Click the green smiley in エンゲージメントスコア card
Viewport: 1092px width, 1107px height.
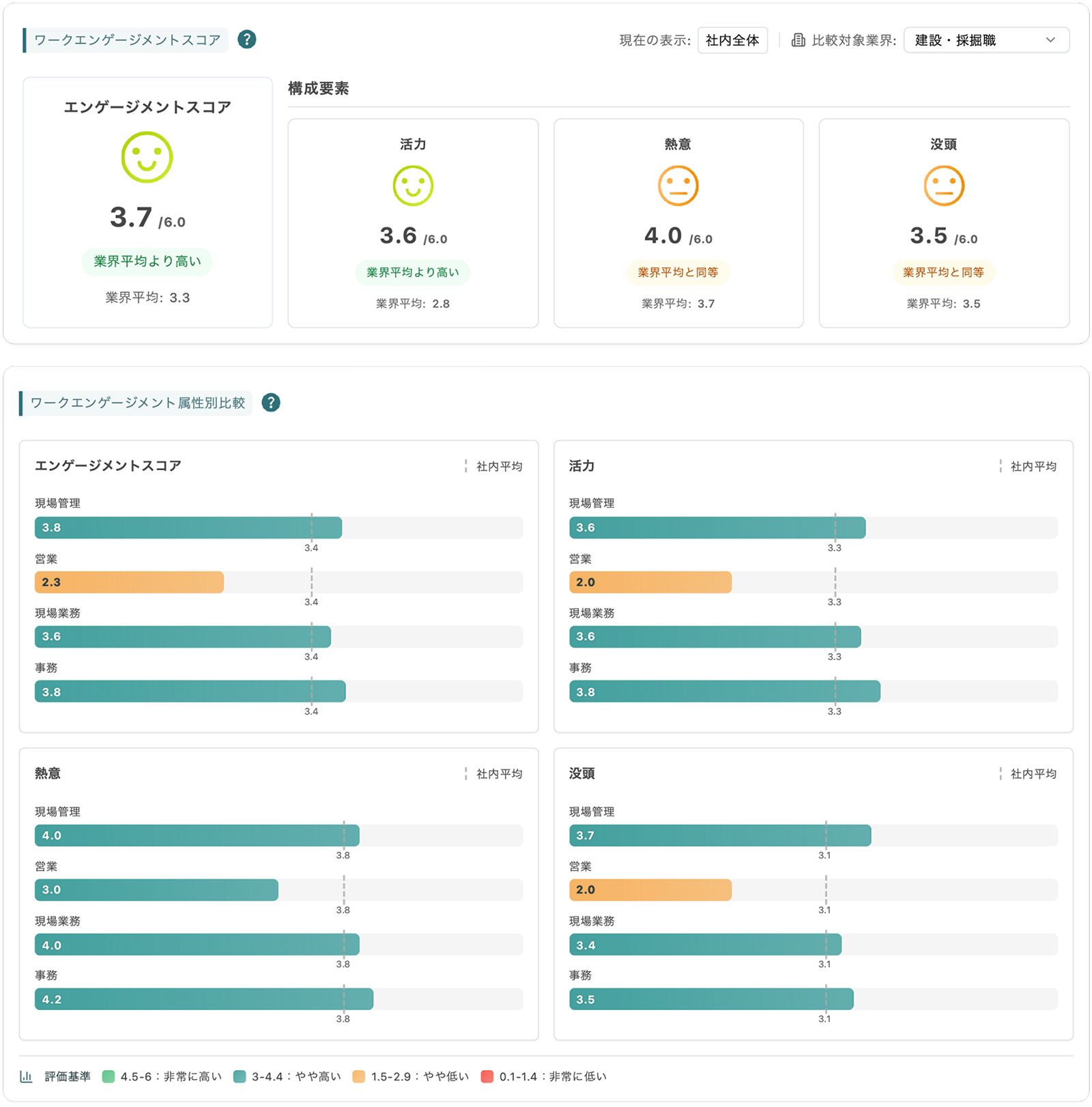[147, 158]
